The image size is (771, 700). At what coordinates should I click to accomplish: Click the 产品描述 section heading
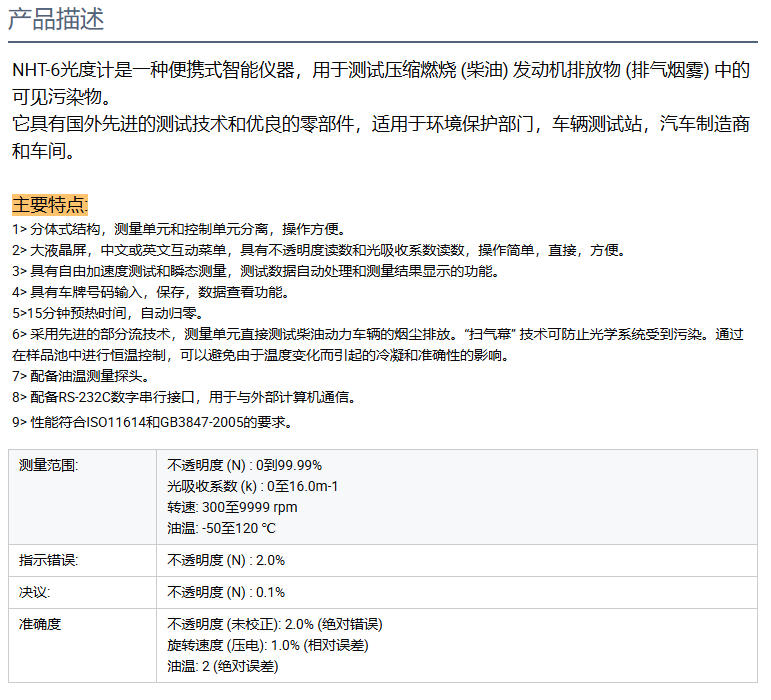click(x=56, y=19)
